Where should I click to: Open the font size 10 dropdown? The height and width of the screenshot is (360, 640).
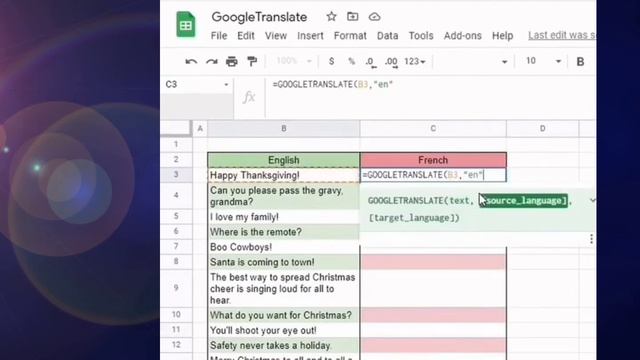coord(543,61)
